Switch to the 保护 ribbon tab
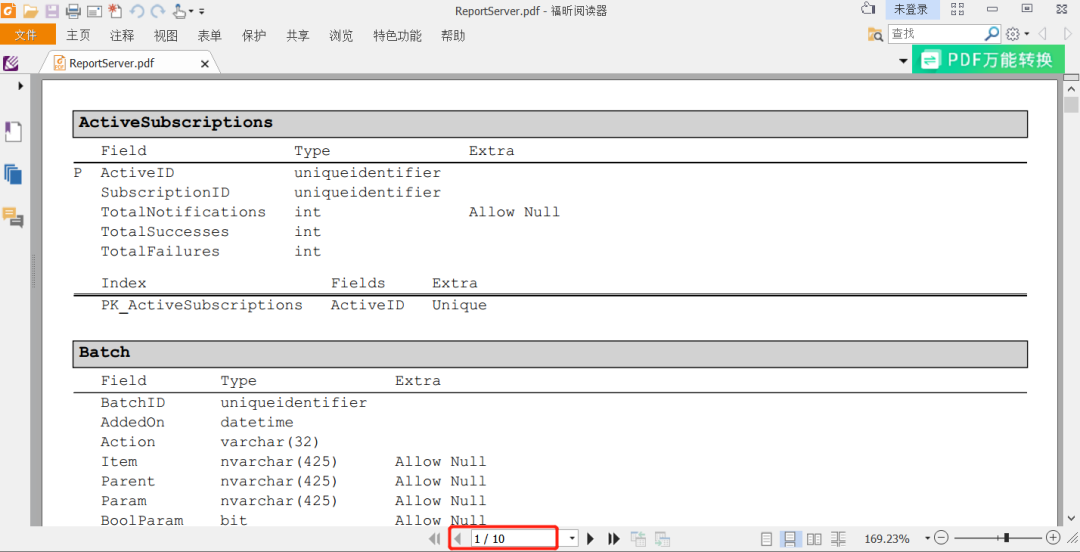This screenshot has width=1080, height=552. [254, 36]
